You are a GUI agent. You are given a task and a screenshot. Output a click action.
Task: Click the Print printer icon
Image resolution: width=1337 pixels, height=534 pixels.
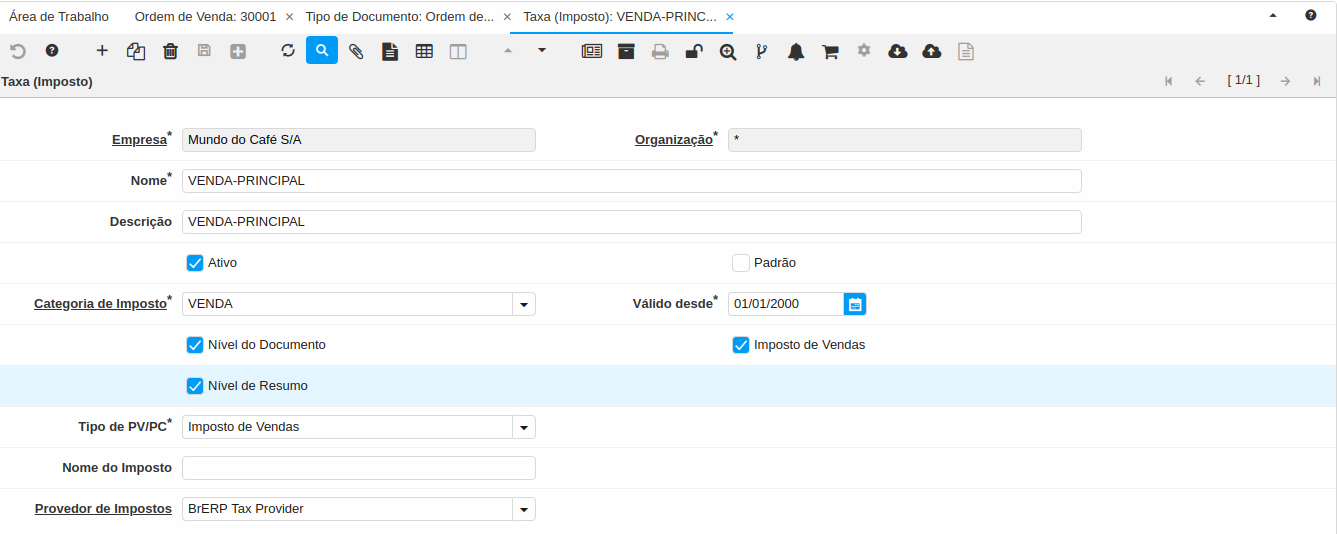tap(660, 51)
